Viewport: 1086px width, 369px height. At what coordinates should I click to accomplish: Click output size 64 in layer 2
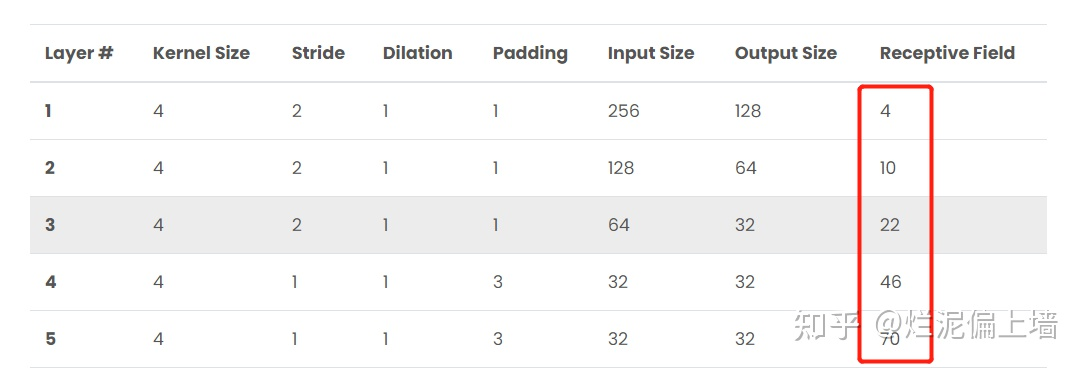pos(746,168)
